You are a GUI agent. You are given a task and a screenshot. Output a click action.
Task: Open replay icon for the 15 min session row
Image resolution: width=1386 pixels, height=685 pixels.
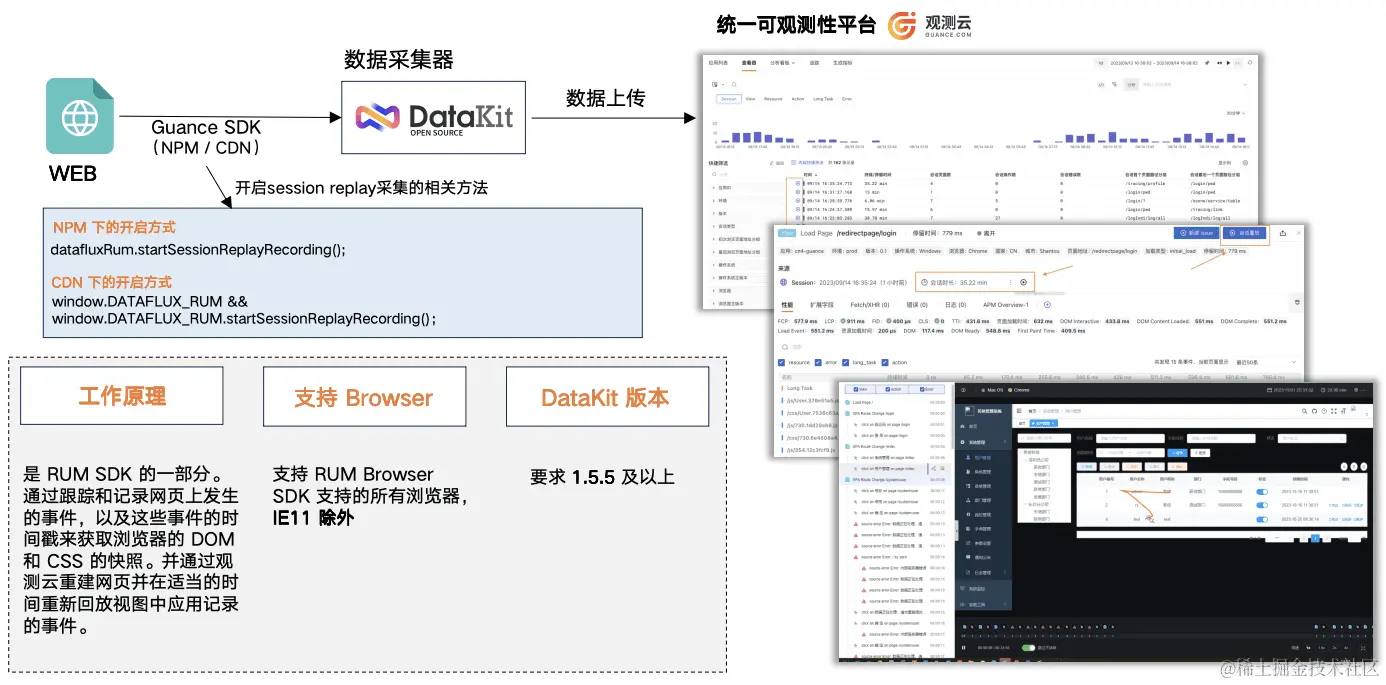(x=797, y=192)
